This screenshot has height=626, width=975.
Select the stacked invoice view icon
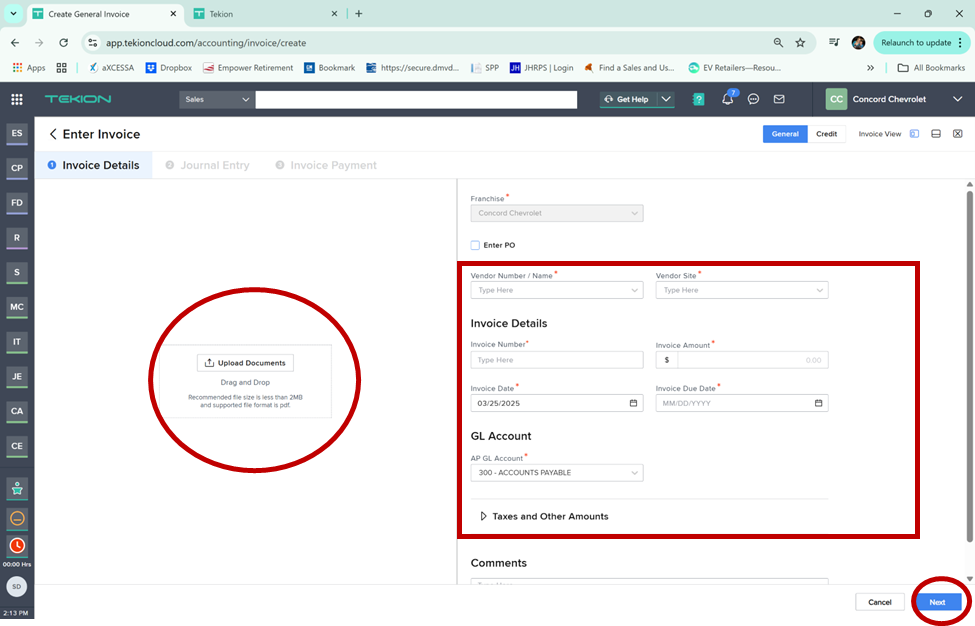(936, 134)
